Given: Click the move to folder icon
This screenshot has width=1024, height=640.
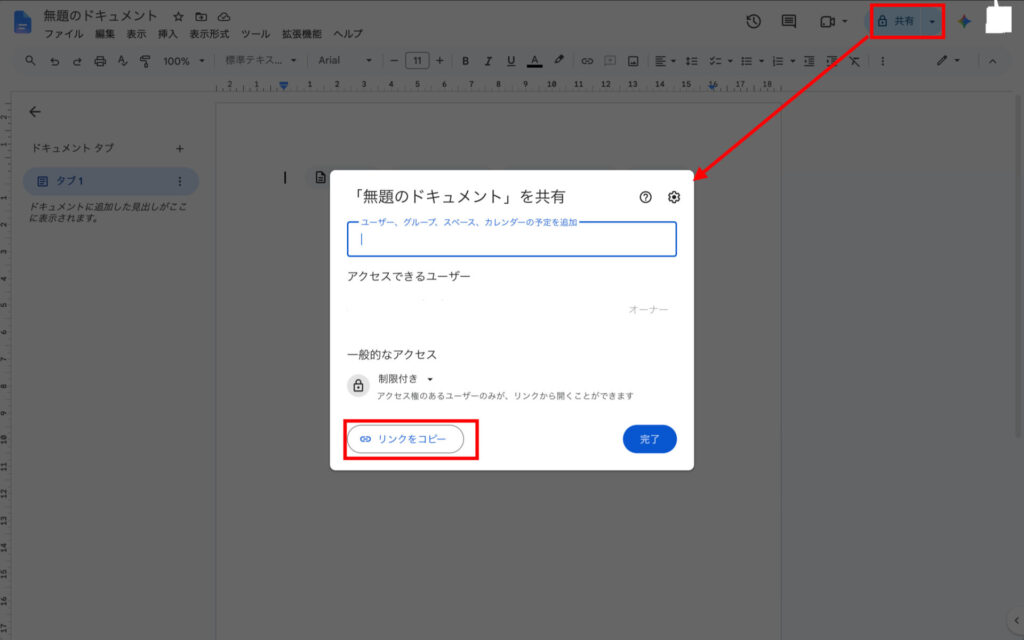Looking at the screenshot, I should pyautogui.click(x=201, y=16).
